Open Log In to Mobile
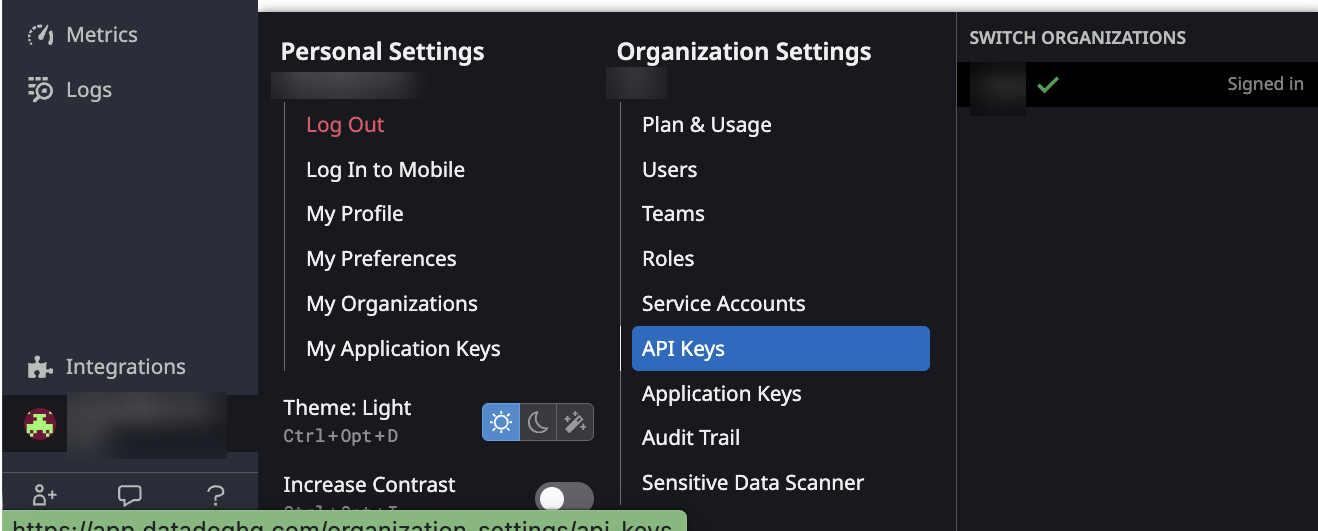Image resolution: width=1318 pixels, height=531 pixels. click(x=385, y=170)
